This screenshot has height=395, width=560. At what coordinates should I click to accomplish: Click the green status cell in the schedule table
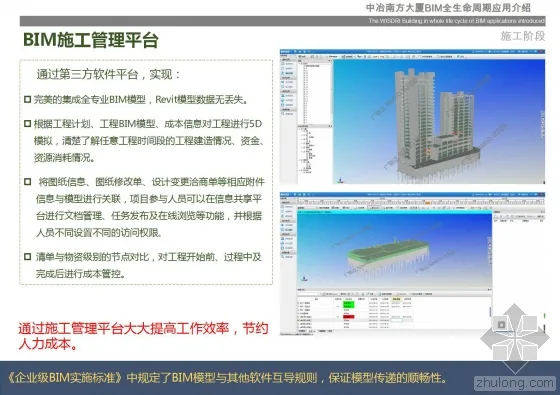349,305
